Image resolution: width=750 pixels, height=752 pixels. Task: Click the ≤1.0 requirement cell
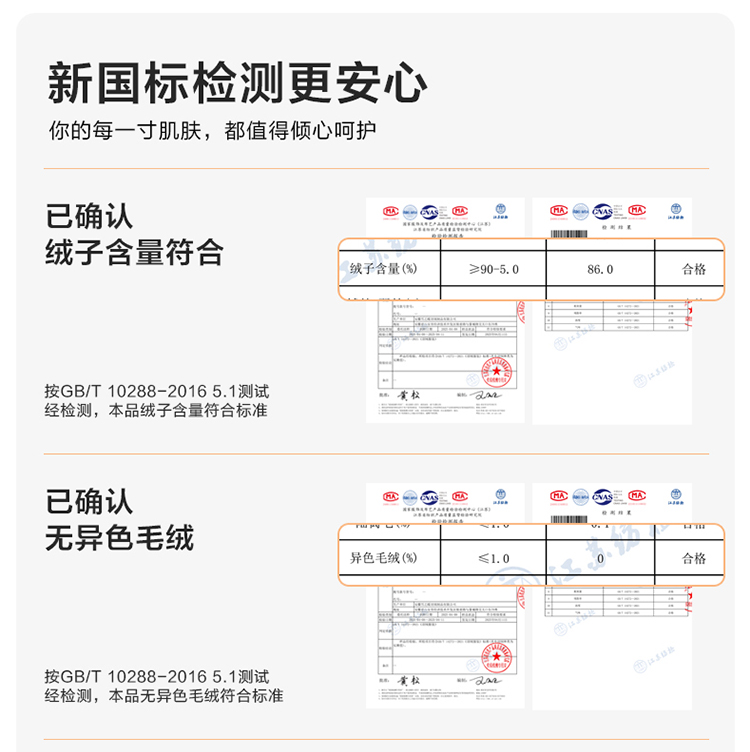(x=493, y=558)
